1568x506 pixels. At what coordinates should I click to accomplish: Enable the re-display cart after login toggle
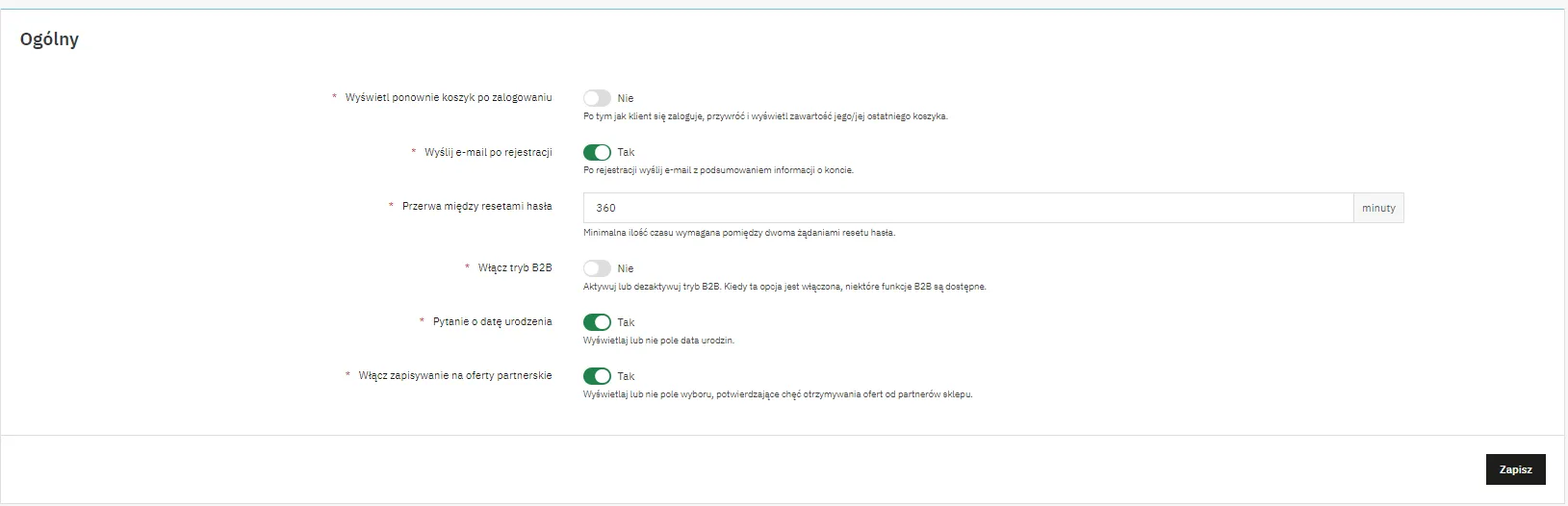coord(597,98)
